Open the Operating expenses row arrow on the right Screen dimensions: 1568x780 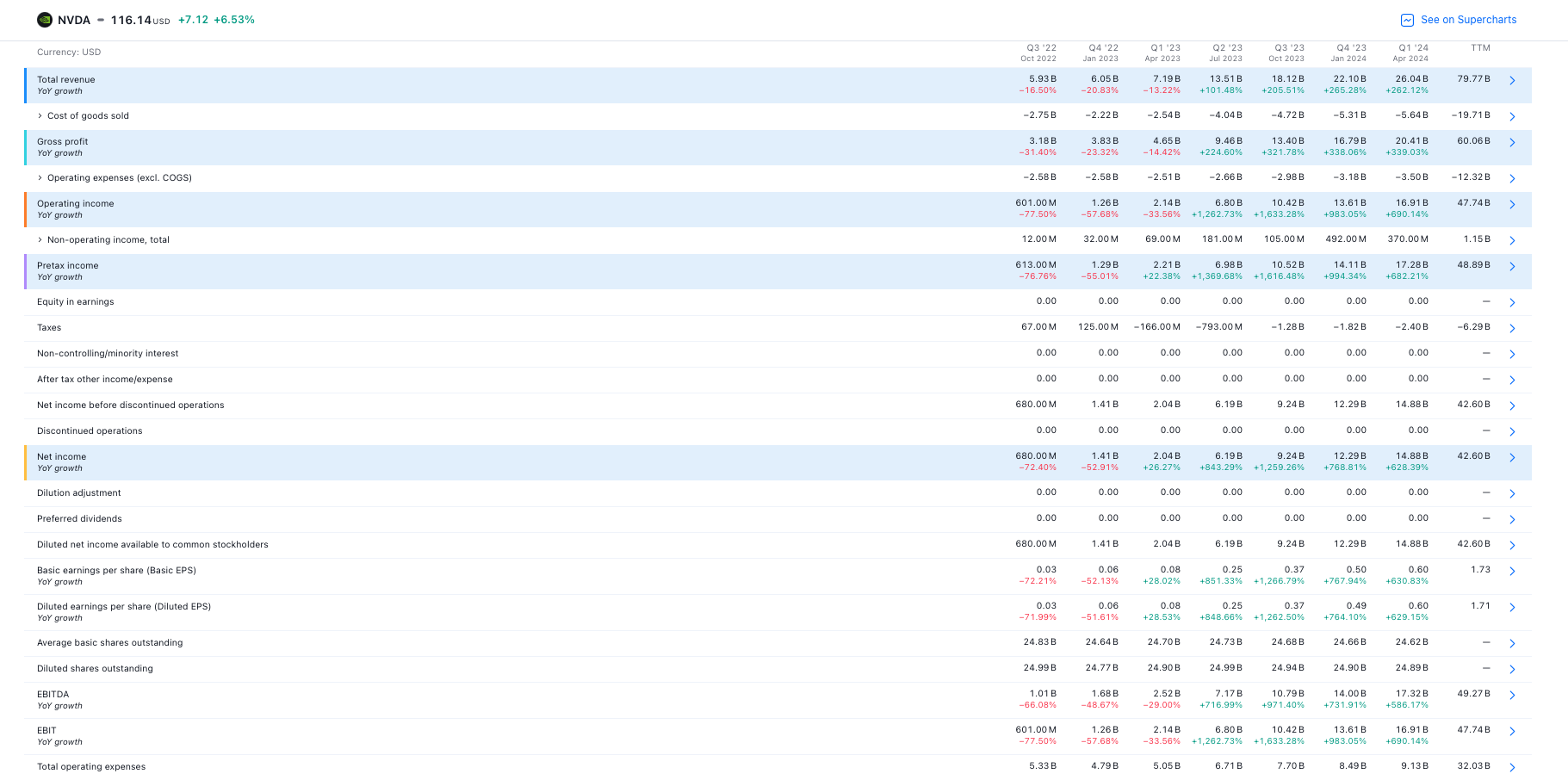tap(1512, 178)
